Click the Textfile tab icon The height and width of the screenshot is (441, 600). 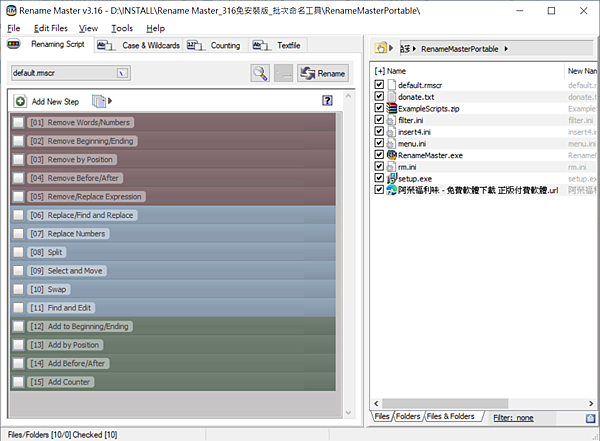click(261, 46)
